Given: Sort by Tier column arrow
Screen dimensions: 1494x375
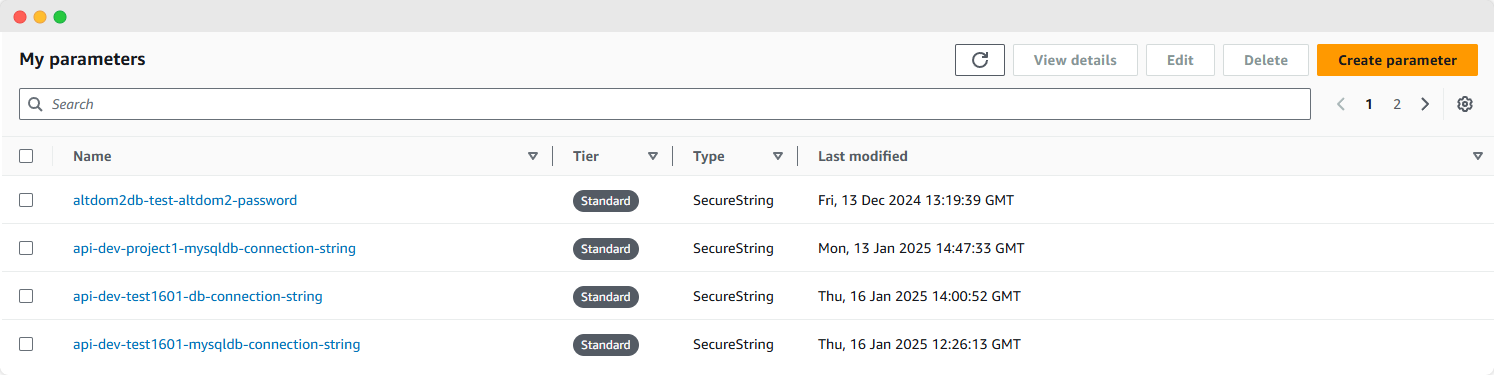Looking at the screenshot, I should click(x=653, y=156).
